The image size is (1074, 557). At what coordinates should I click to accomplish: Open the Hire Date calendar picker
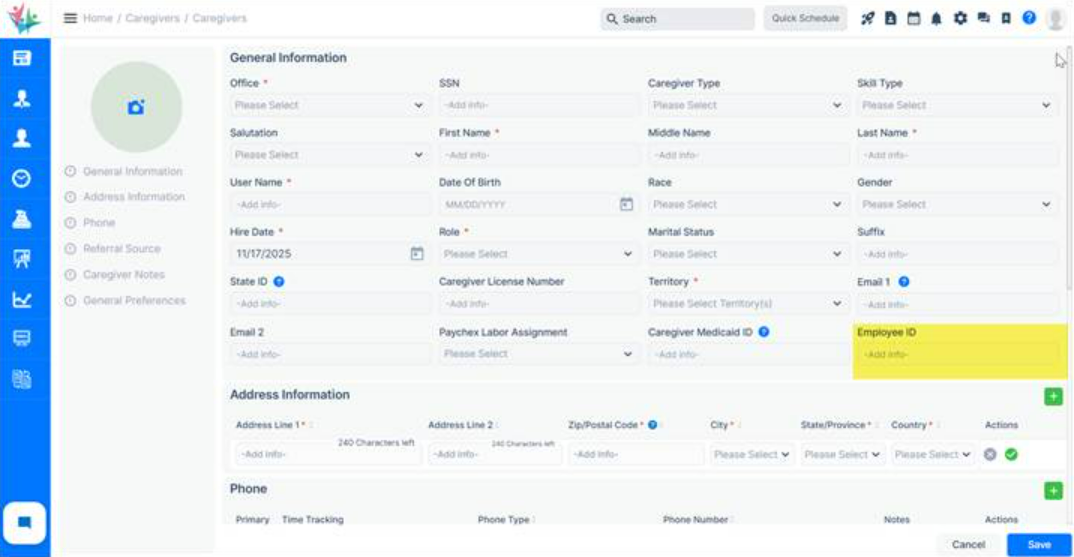416,253
